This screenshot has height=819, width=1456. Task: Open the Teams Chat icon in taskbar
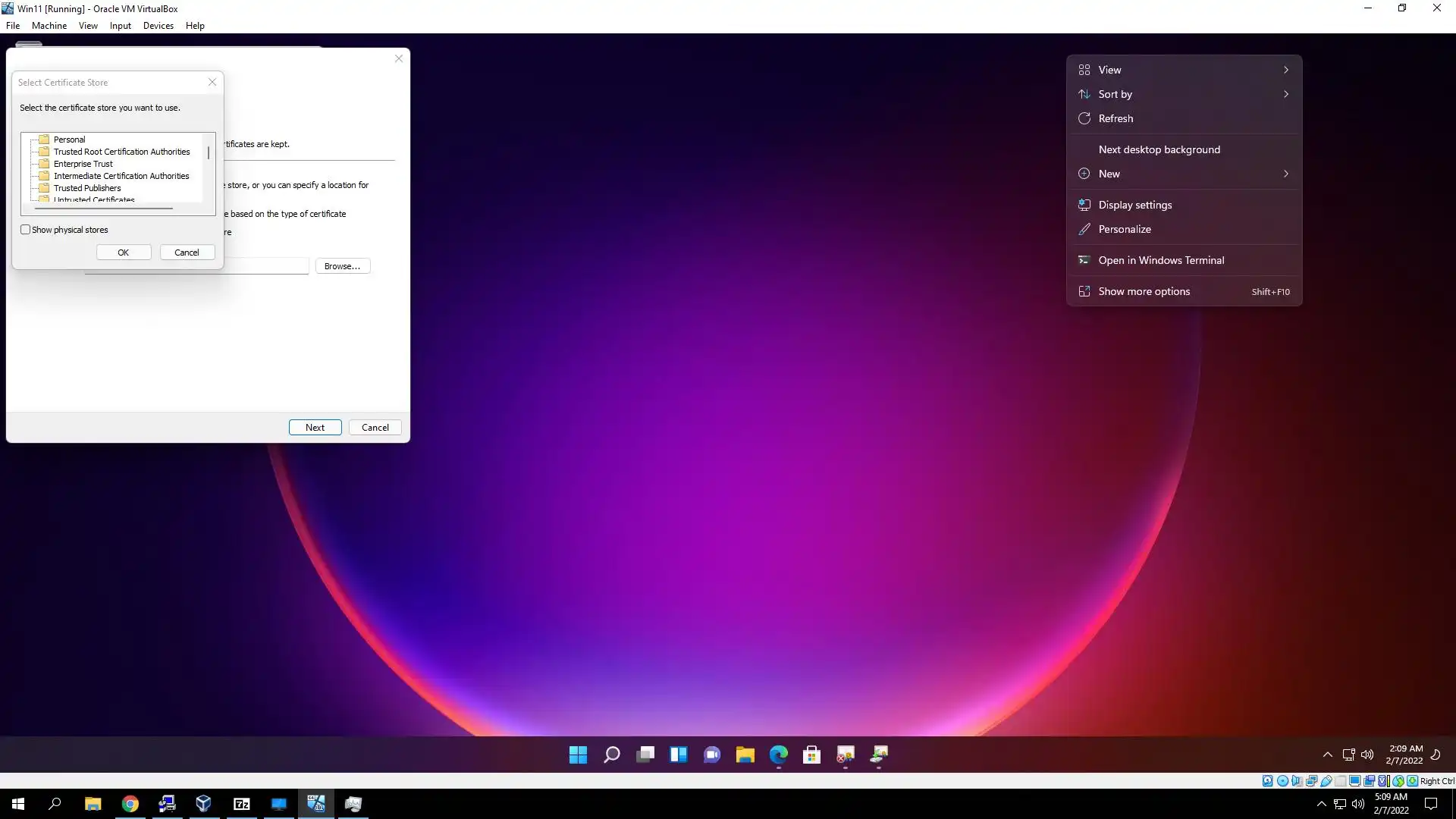pyautogui.click(x=711, y=755)
